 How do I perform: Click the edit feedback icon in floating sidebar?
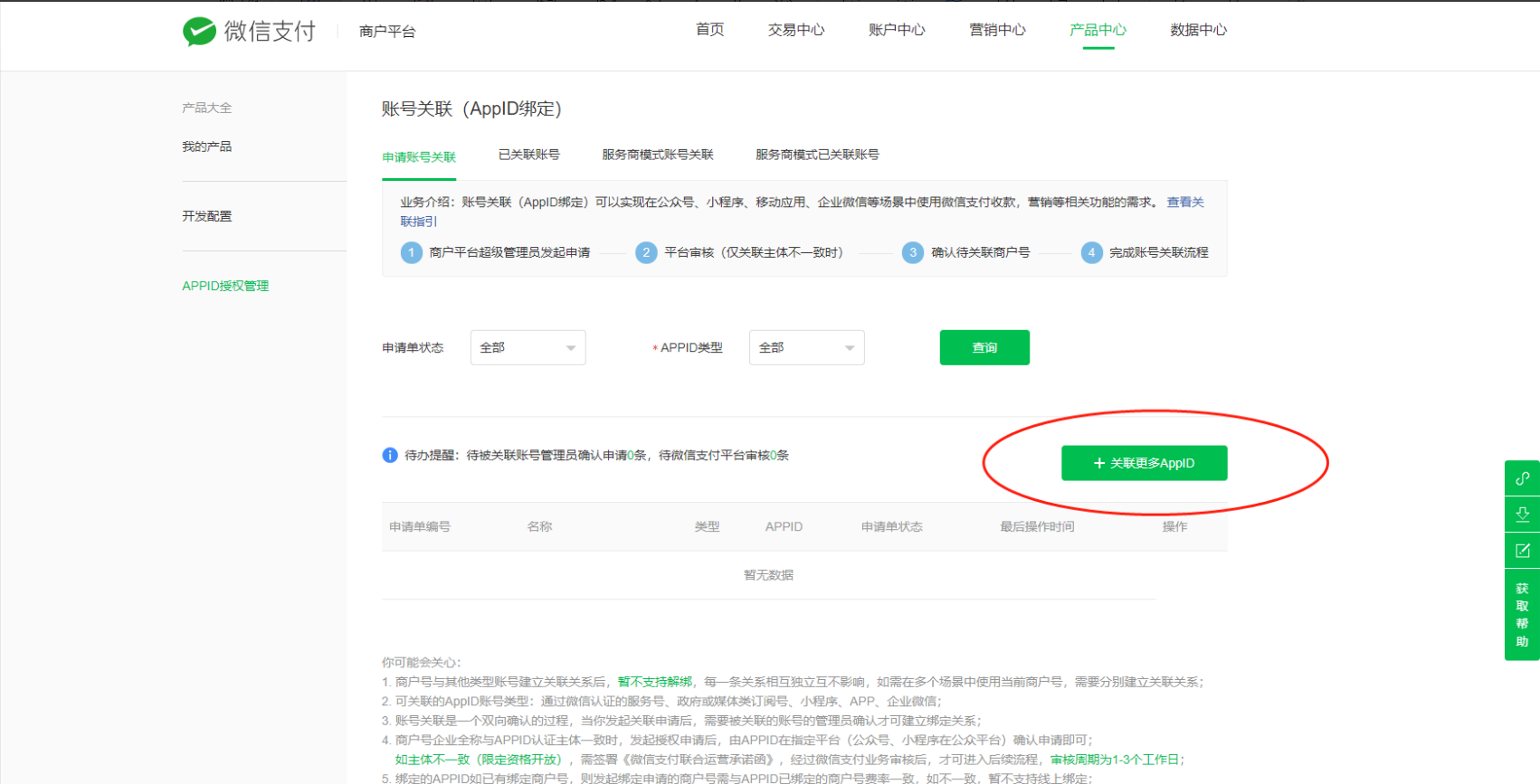point(1522,551)
